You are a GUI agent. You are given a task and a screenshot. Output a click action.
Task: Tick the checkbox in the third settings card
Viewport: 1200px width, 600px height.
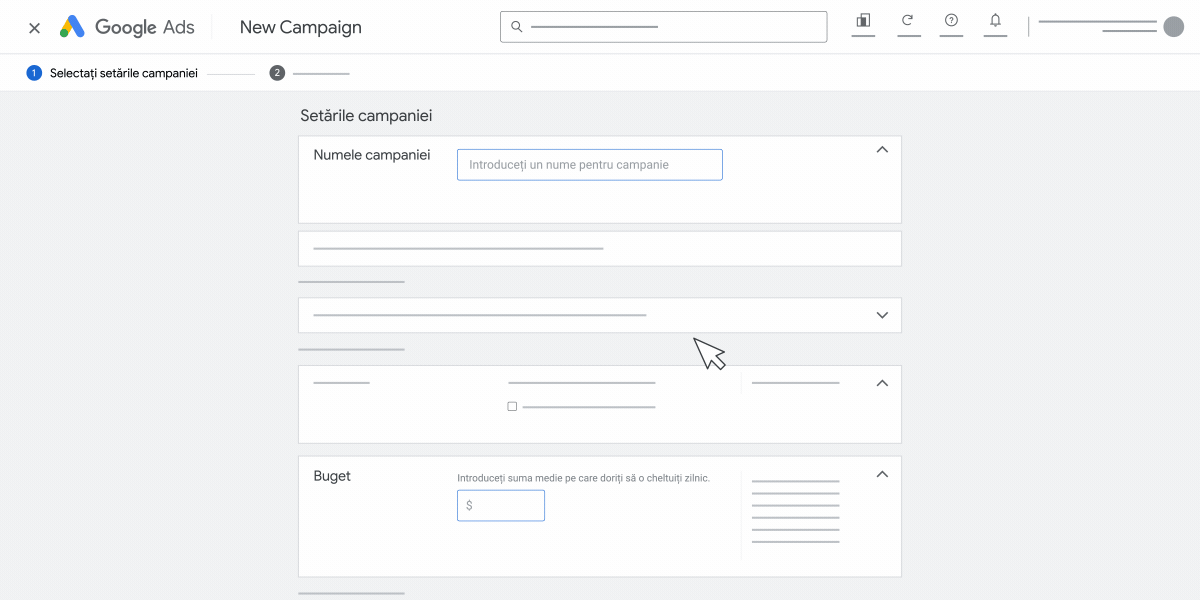pyautogui.click(x=512, y=407)
